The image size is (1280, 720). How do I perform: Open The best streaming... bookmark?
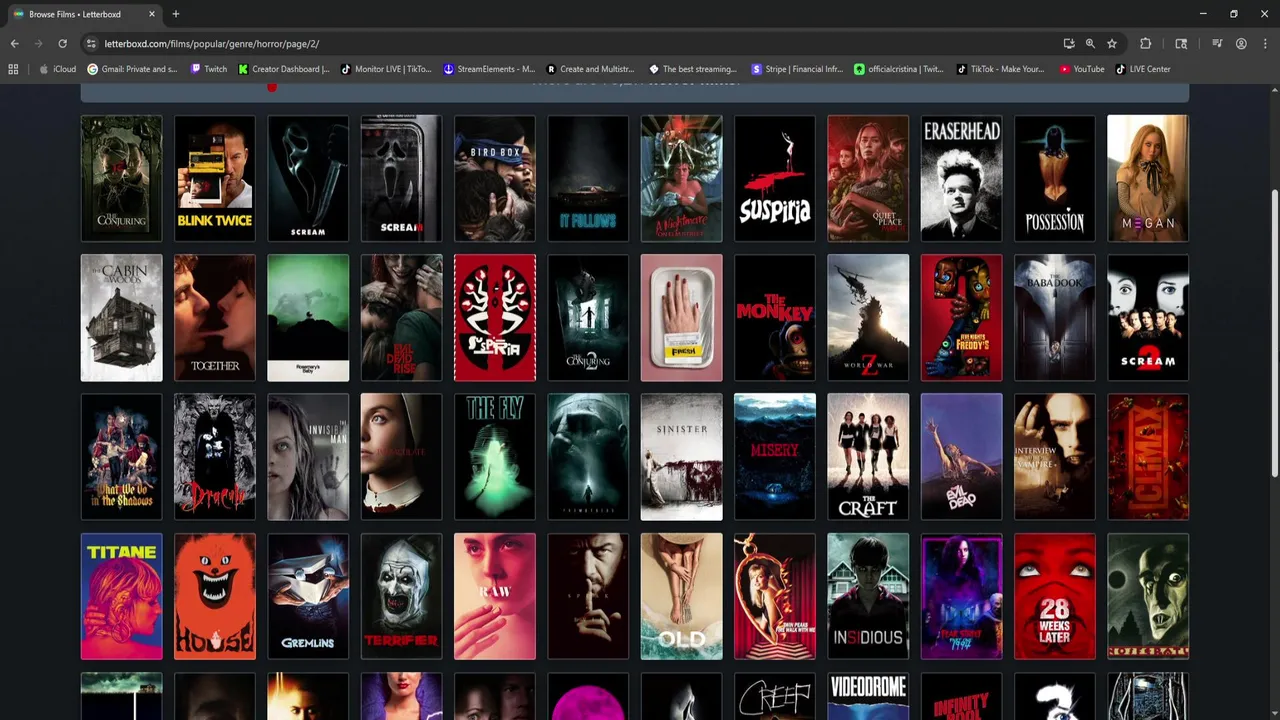coord(693,69)
